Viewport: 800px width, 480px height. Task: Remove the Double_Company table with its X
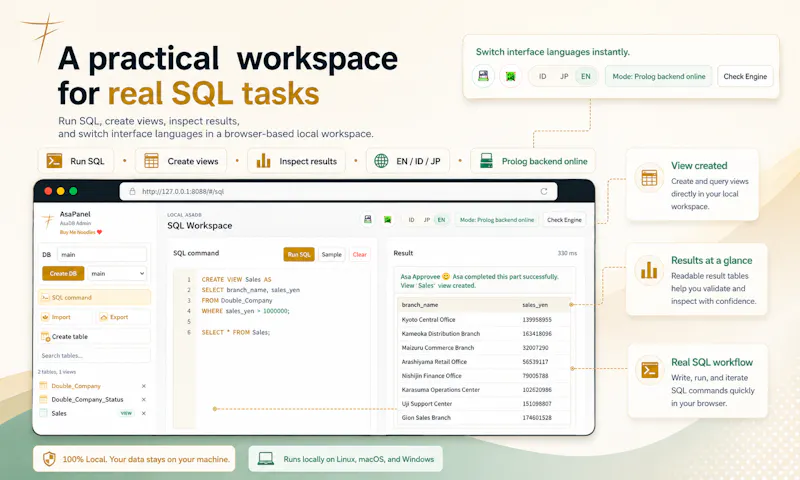[143, 386]
